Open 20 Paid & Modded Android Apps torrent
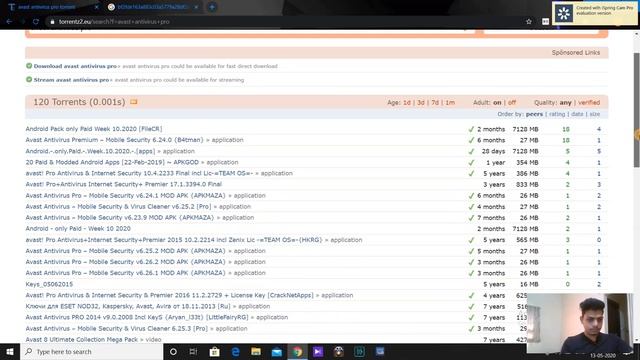Screen dimensions: 640x360 (x=112, y=162)
